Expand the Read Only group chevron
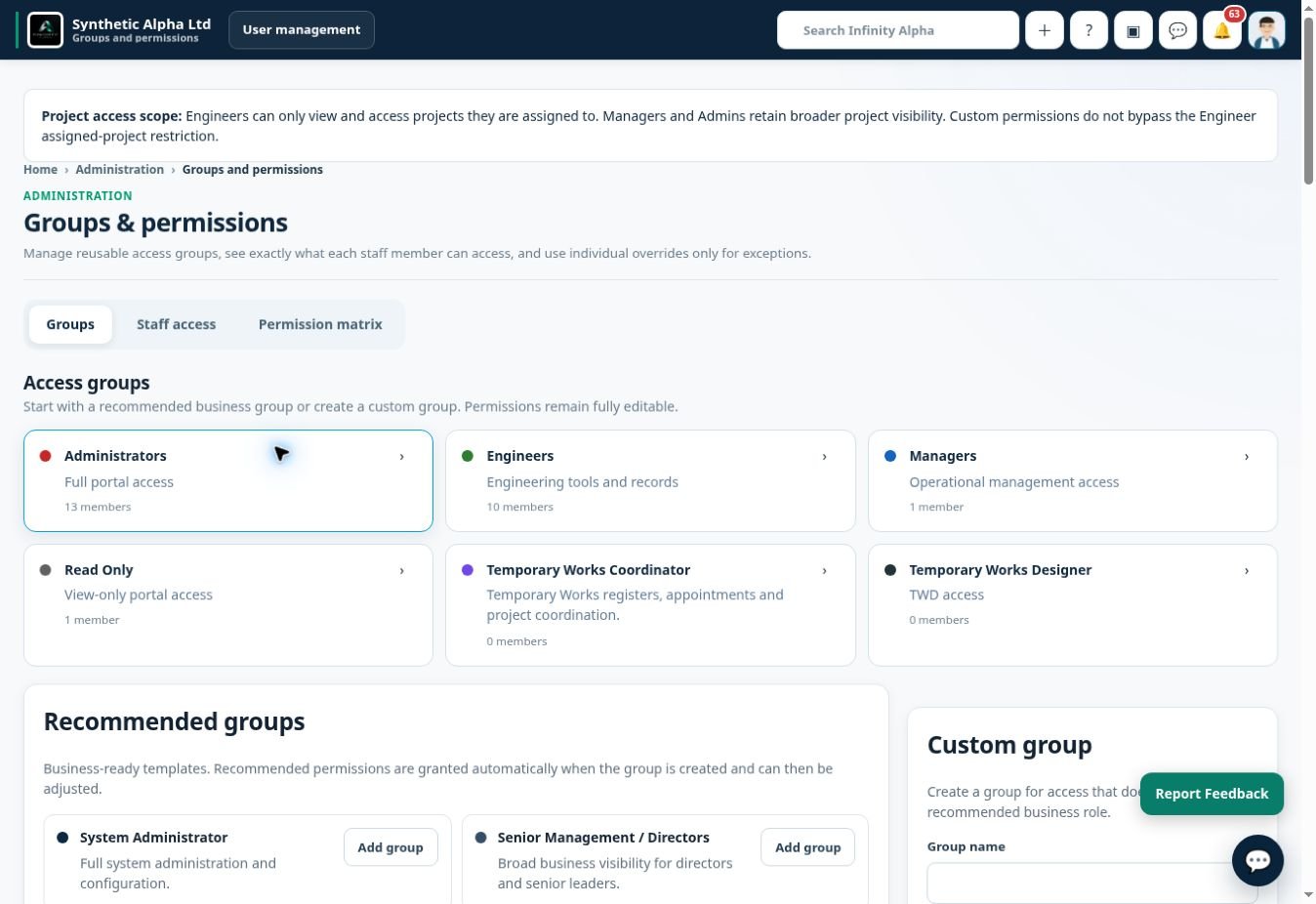Image resolution: width=1316 pixels, height=904 pixels. coord(401,570)
